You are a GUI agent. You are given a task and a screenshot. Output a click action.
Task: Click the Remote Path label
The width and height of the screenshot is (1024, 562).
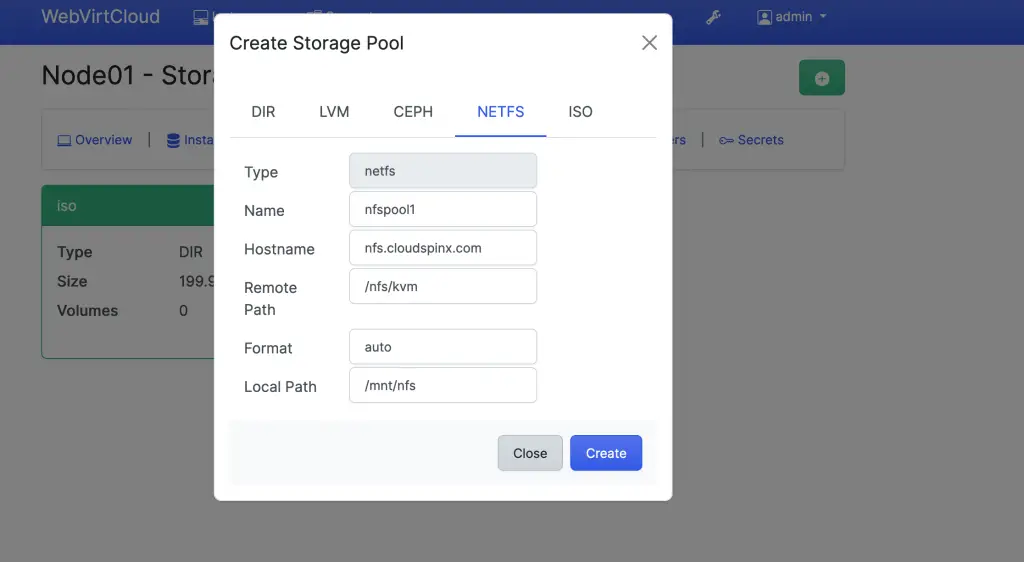click(x=270, y=299)
